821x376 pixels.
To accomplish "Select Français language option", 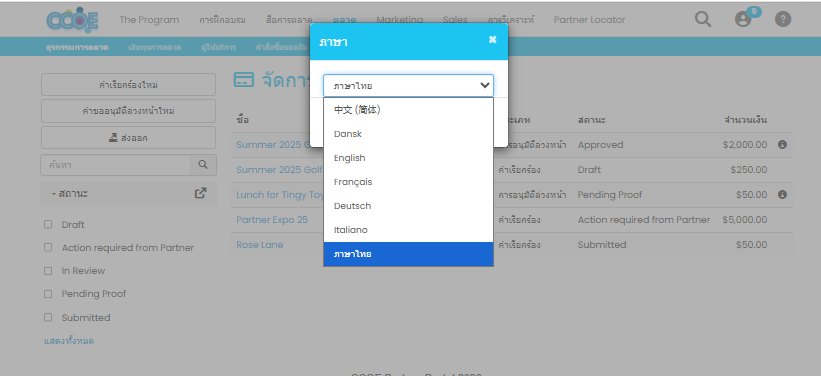I will click(x=408, y=182).
